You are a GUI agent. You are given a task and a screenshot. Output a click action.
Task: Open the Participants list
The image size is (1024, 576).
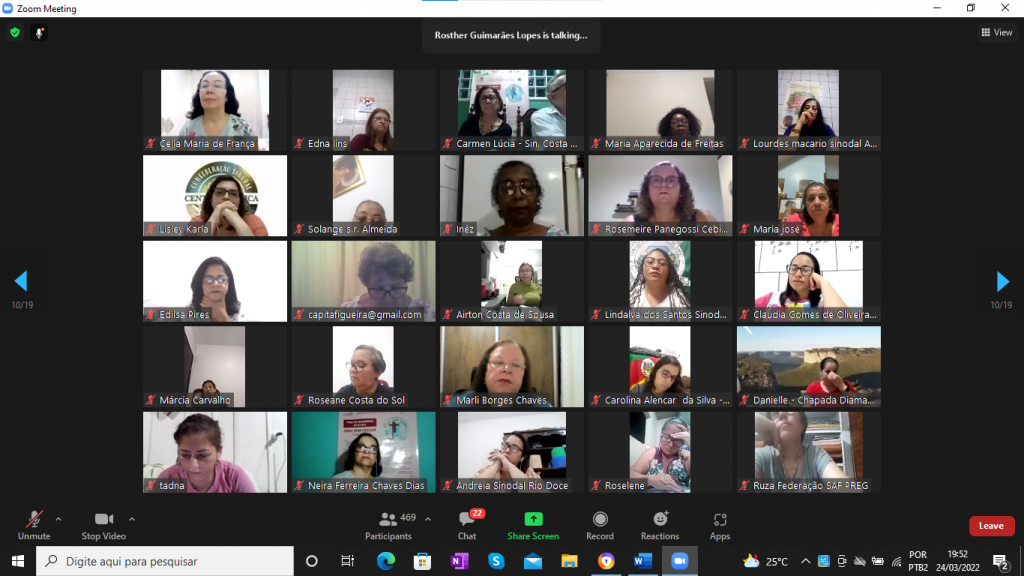tap(388, 524)
